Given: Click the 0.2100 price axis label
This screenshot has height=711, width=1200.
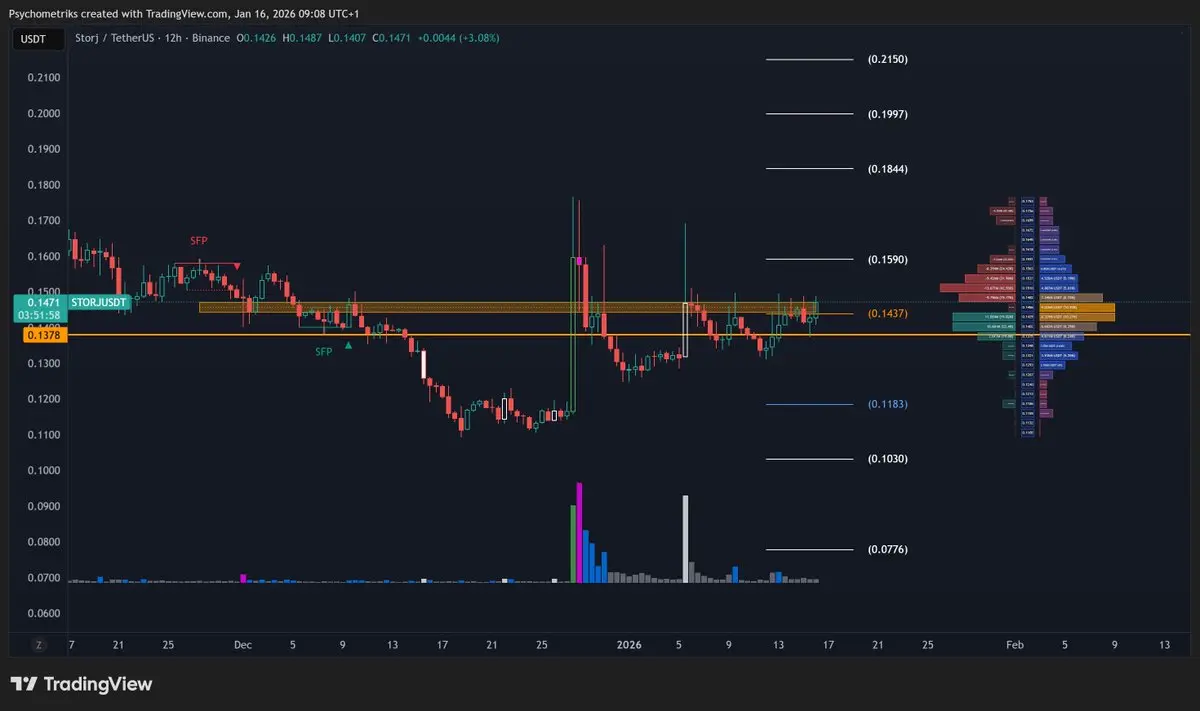Looking at the screenshot, I should 44,78.
